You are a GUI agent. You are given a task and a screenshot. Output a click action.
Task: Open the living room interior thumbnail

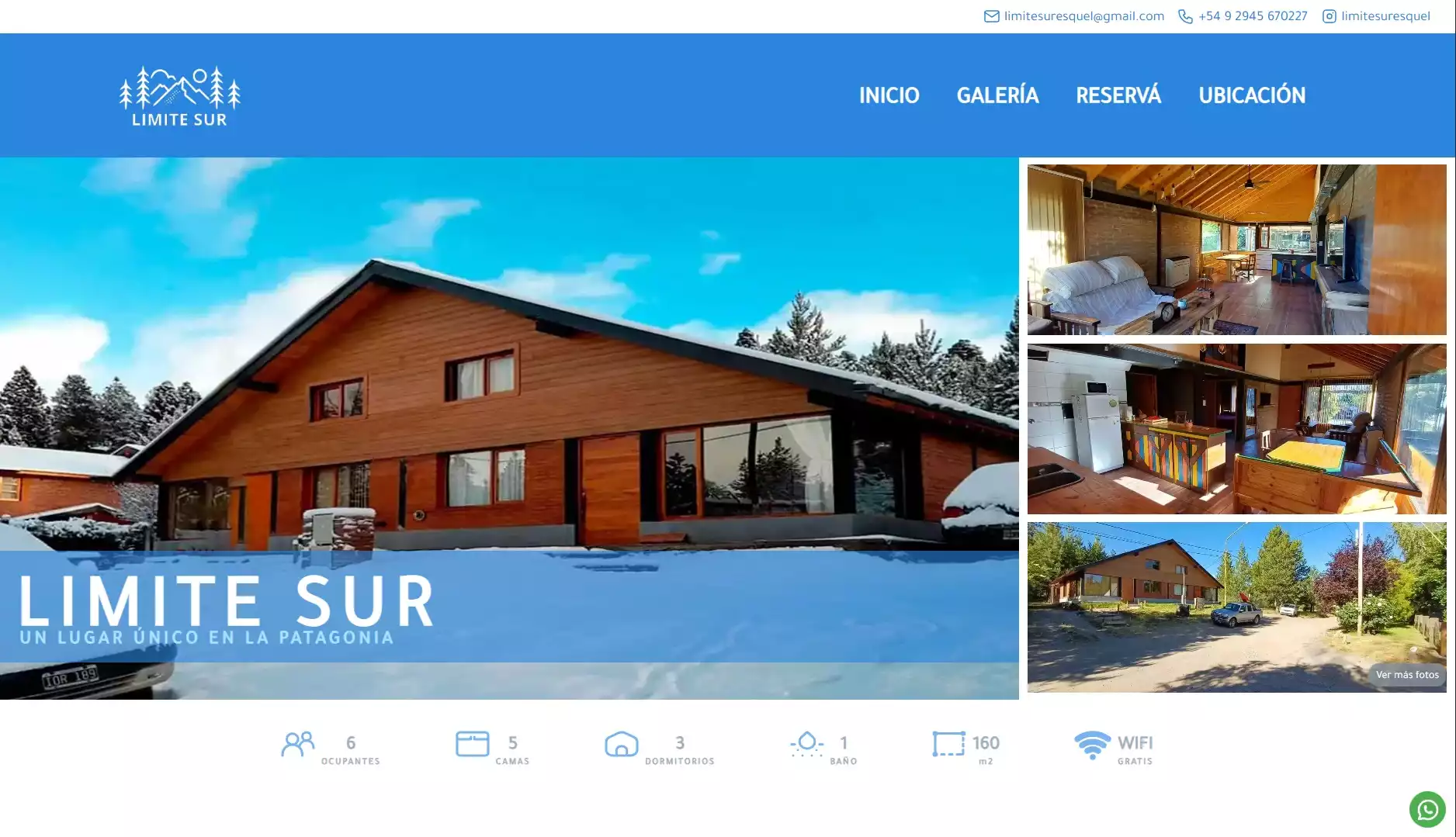point(1237,250)
